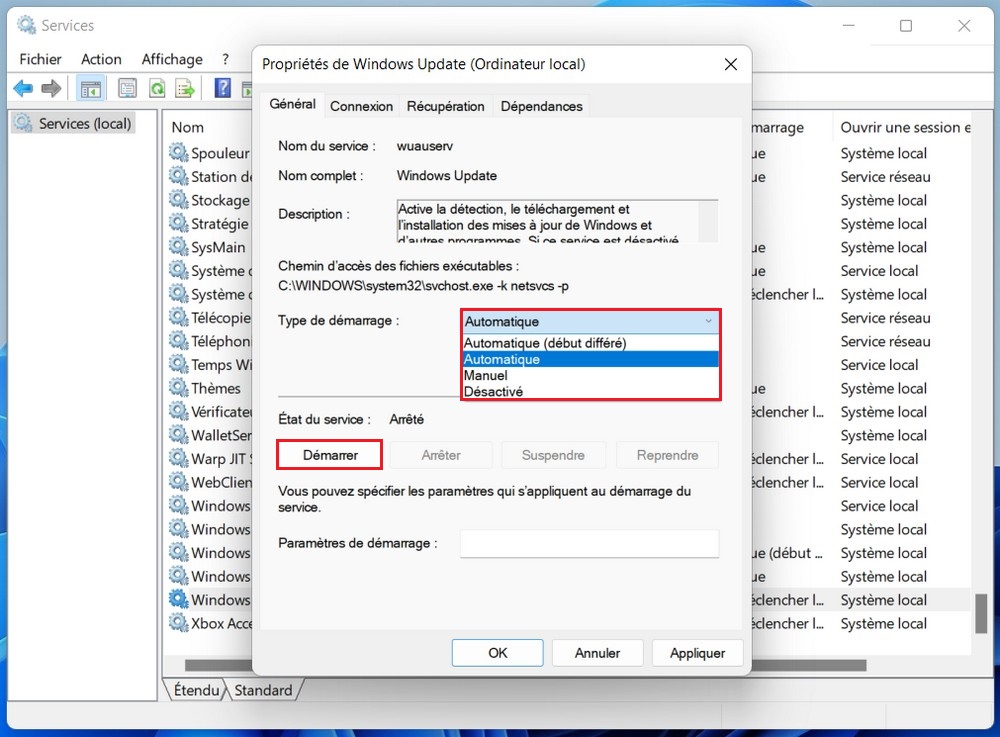The image size is (1000, 737).
Task: Open the Affichage menu
Action: coord(172,59)
